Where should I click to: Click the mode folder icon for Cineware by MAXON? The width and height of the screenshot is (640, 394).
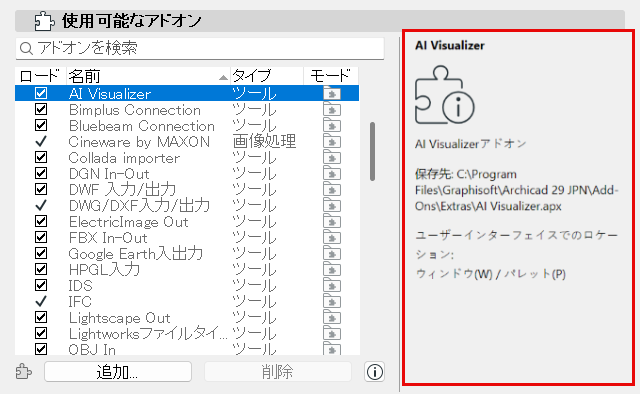click(x=332, y=141)
